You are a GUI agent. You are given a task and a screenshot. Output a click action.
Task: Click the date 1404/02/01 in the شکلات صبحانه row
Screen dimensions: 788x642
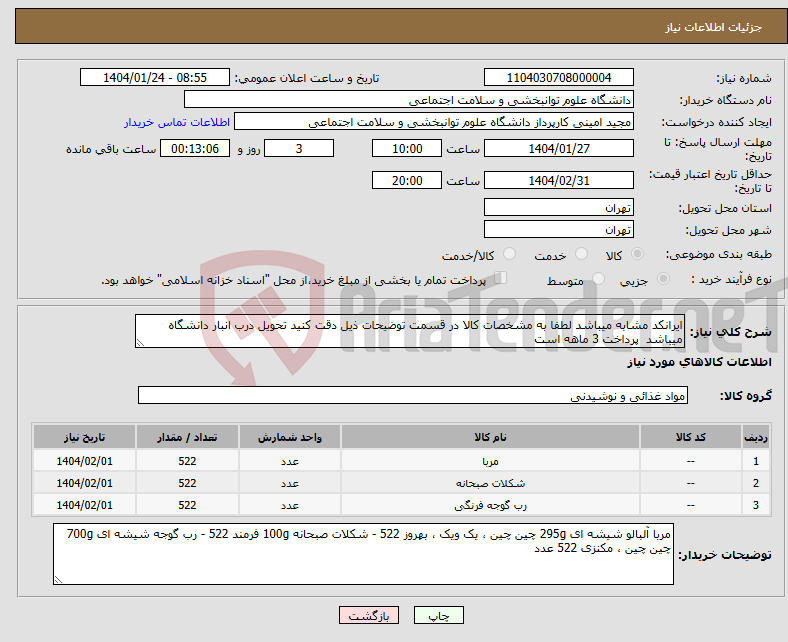[84, 483]
